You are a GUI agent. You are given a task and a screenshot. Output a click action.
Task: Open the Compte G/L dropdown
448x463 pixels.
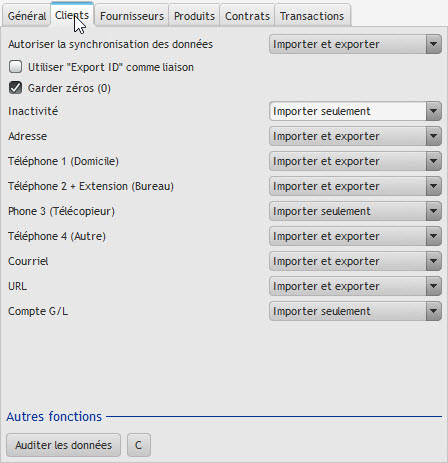pyautogui.click(x=355, y=311)
